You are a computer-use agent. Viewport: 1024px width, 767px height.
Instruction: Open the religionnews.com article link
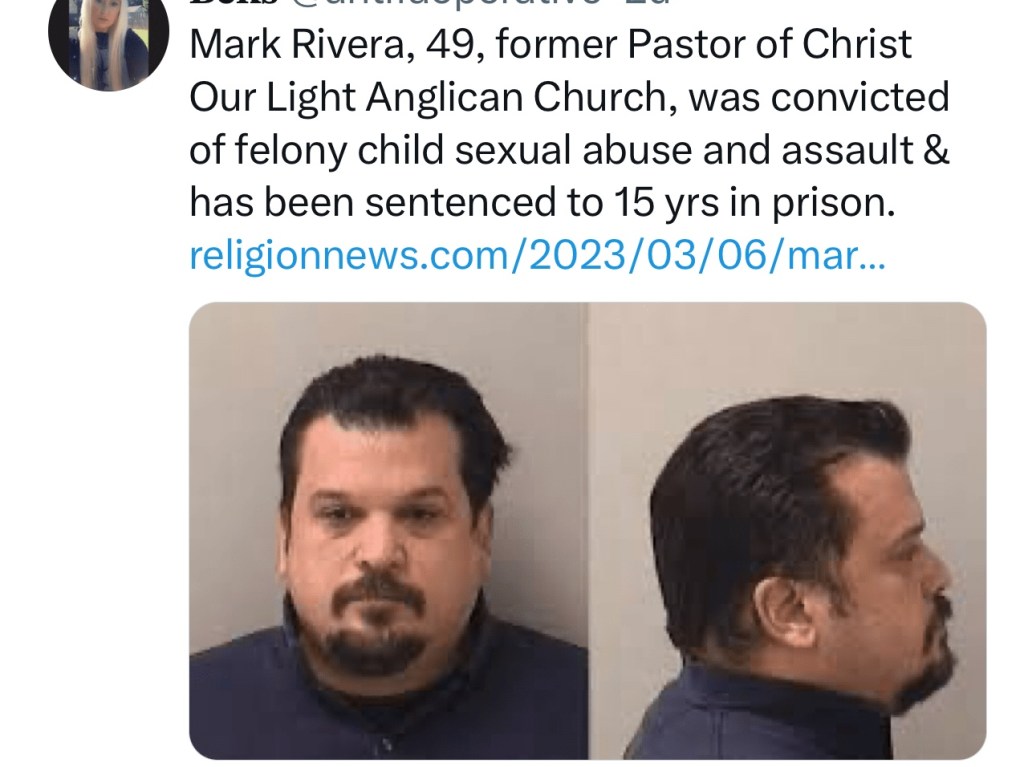point(537,255)
